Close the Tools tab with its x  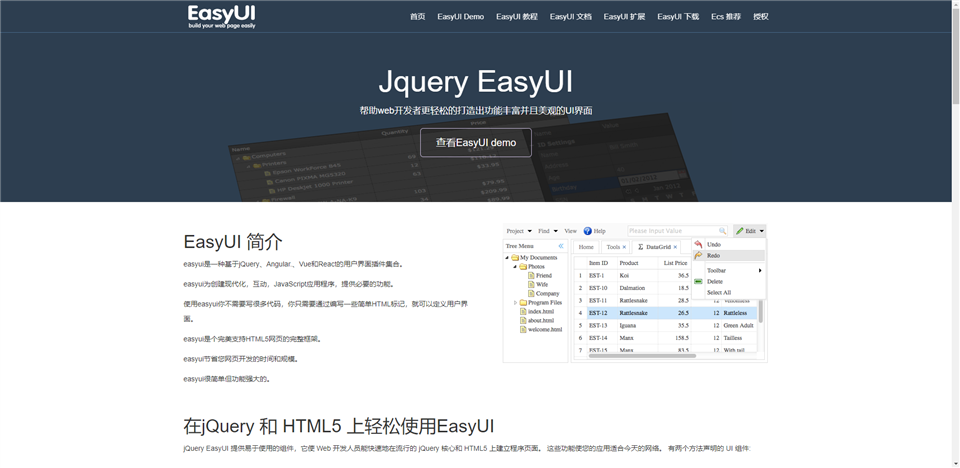point(624,247)
